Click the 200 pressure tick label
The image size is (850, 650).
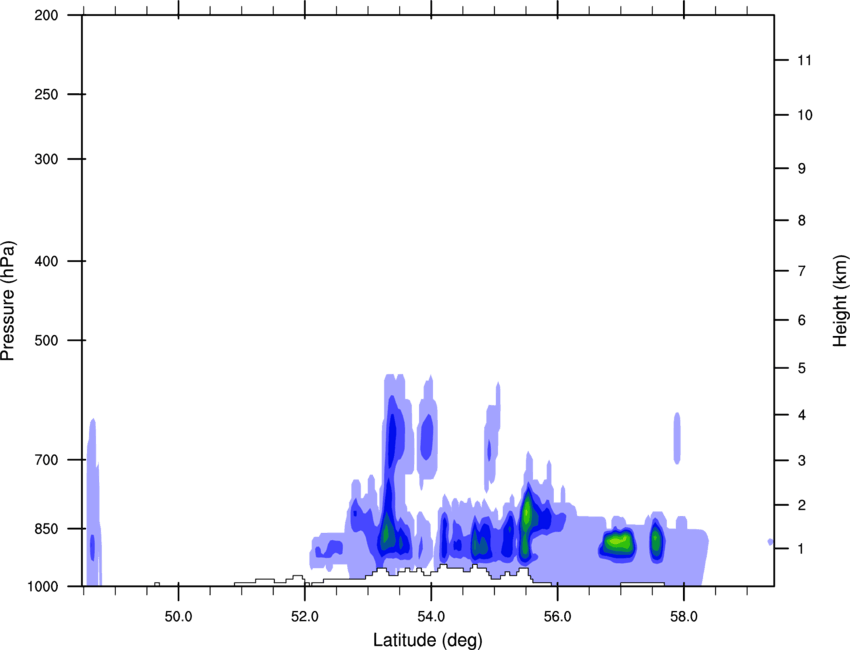coord(47,15)
